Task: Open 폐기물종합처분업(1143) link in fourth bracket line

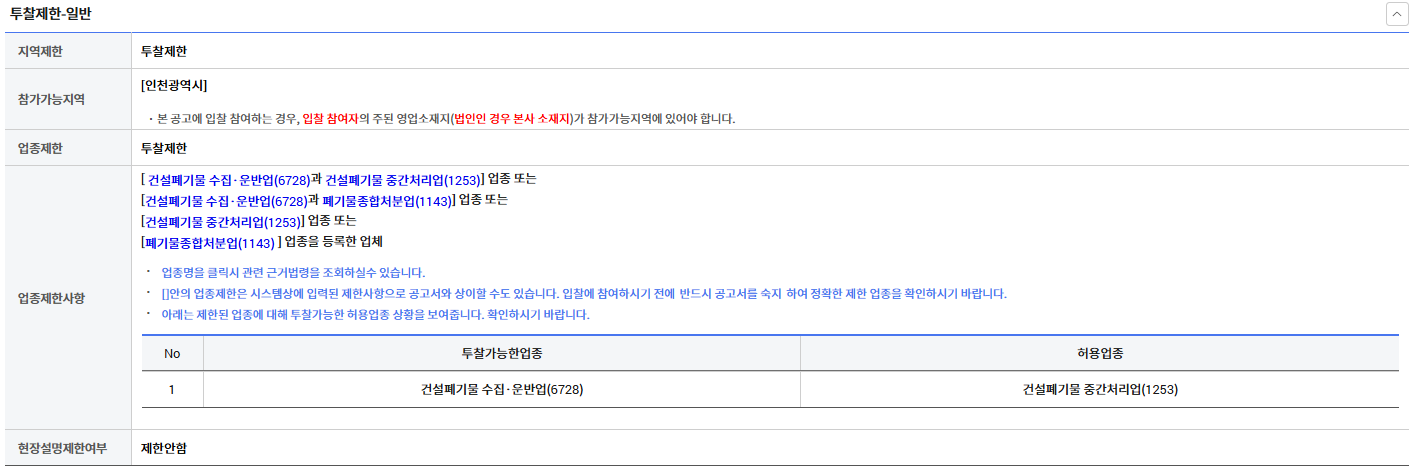Action: point(209,242)
